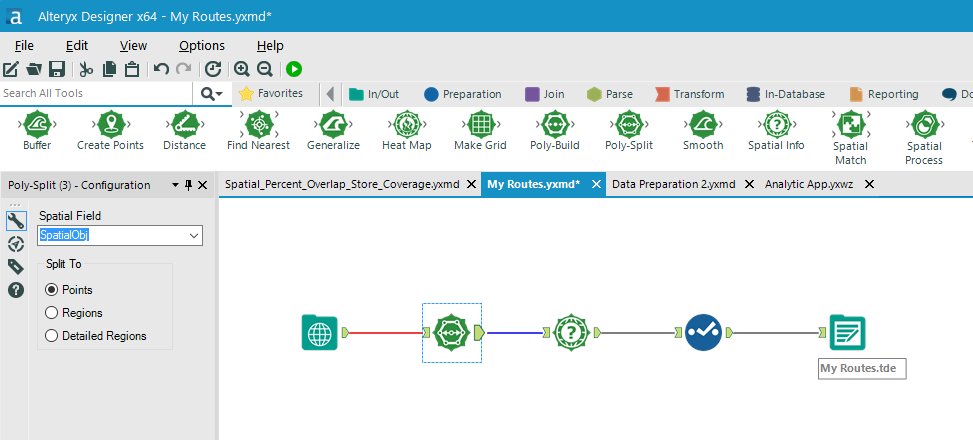Screen dimensions: 973x440
Task: Zoom out on the canvas
Action: point(264,69)
